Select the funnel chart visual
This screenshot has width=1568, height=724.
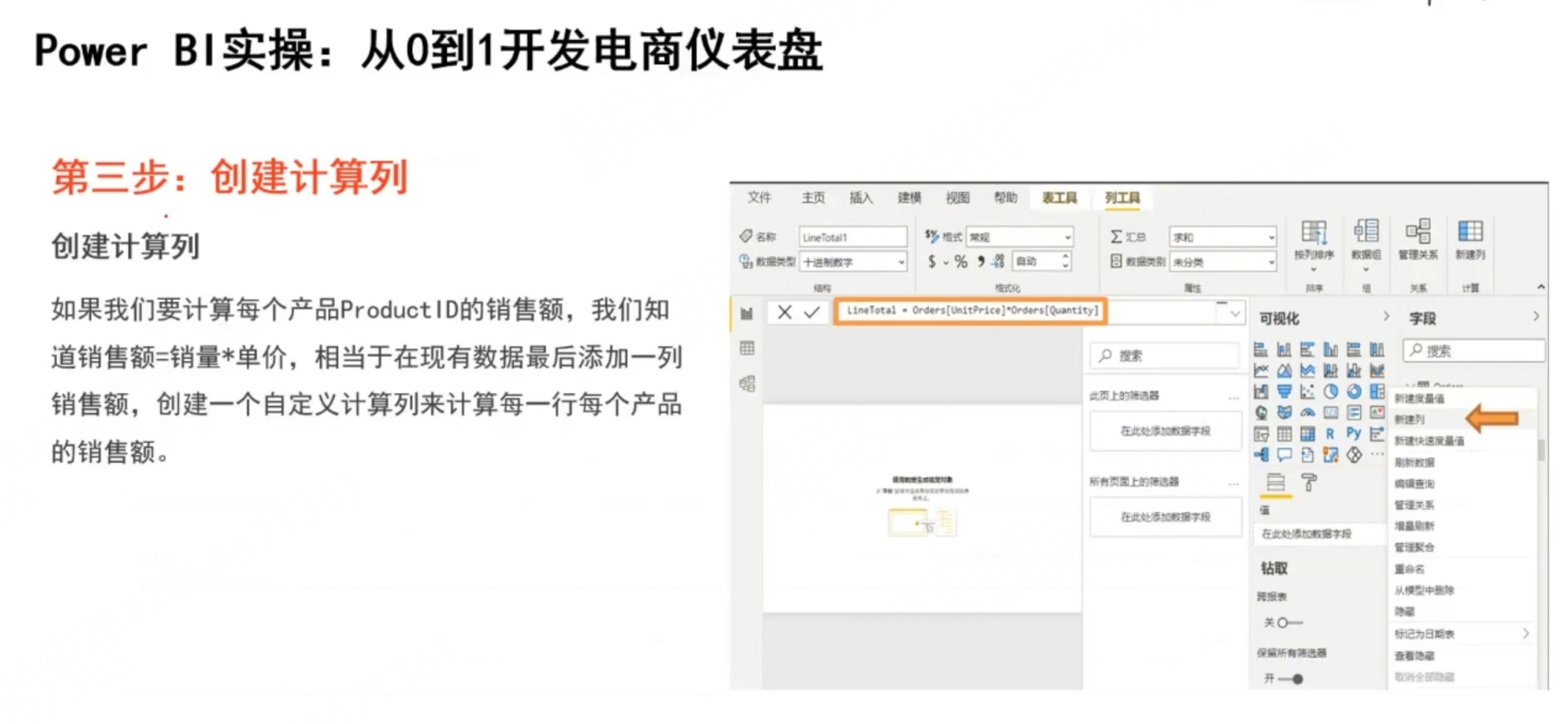(x=1284, y=392)
